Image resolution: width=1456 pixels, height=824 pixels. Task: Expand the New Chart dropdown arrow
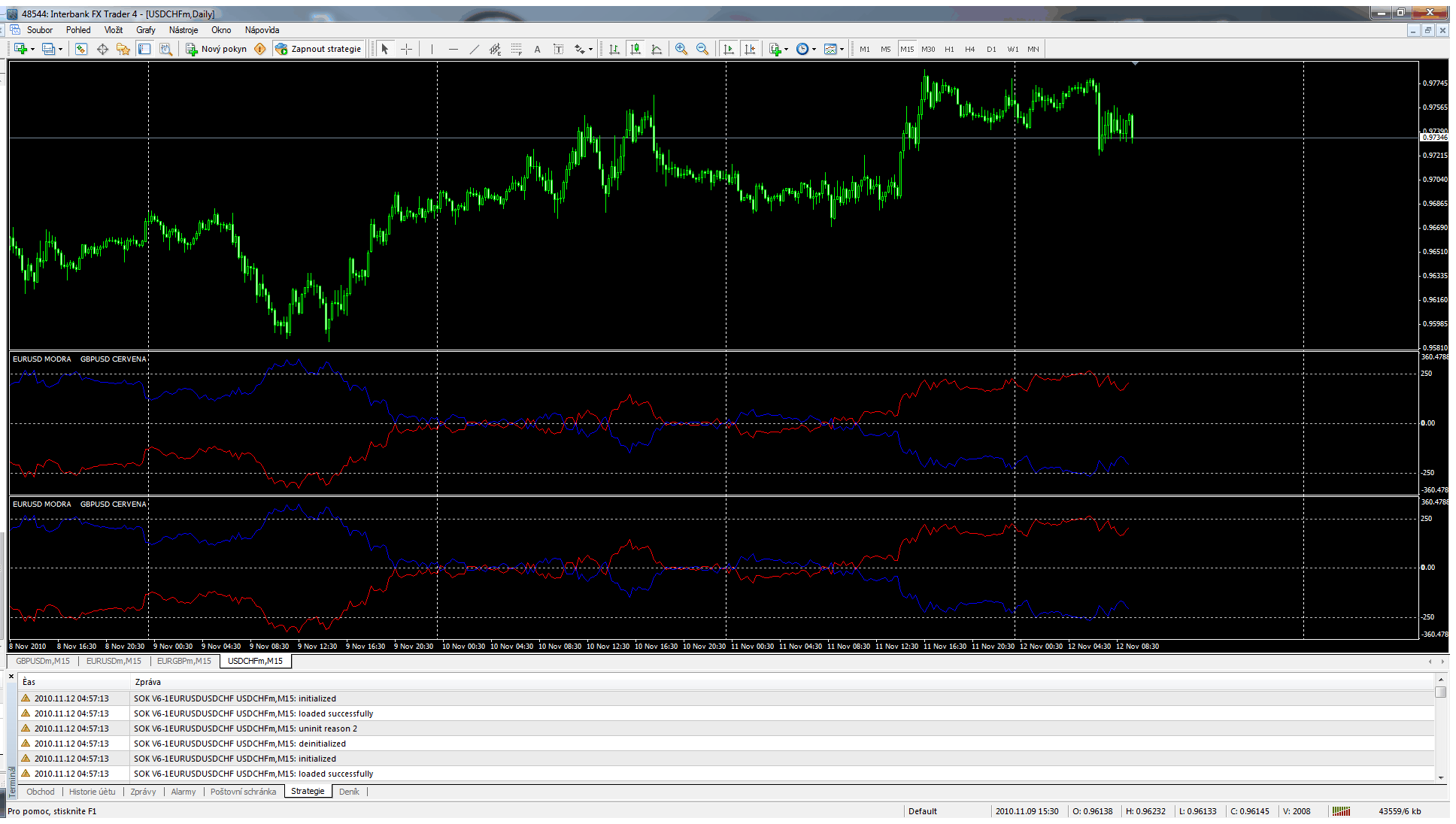point(32,50)
